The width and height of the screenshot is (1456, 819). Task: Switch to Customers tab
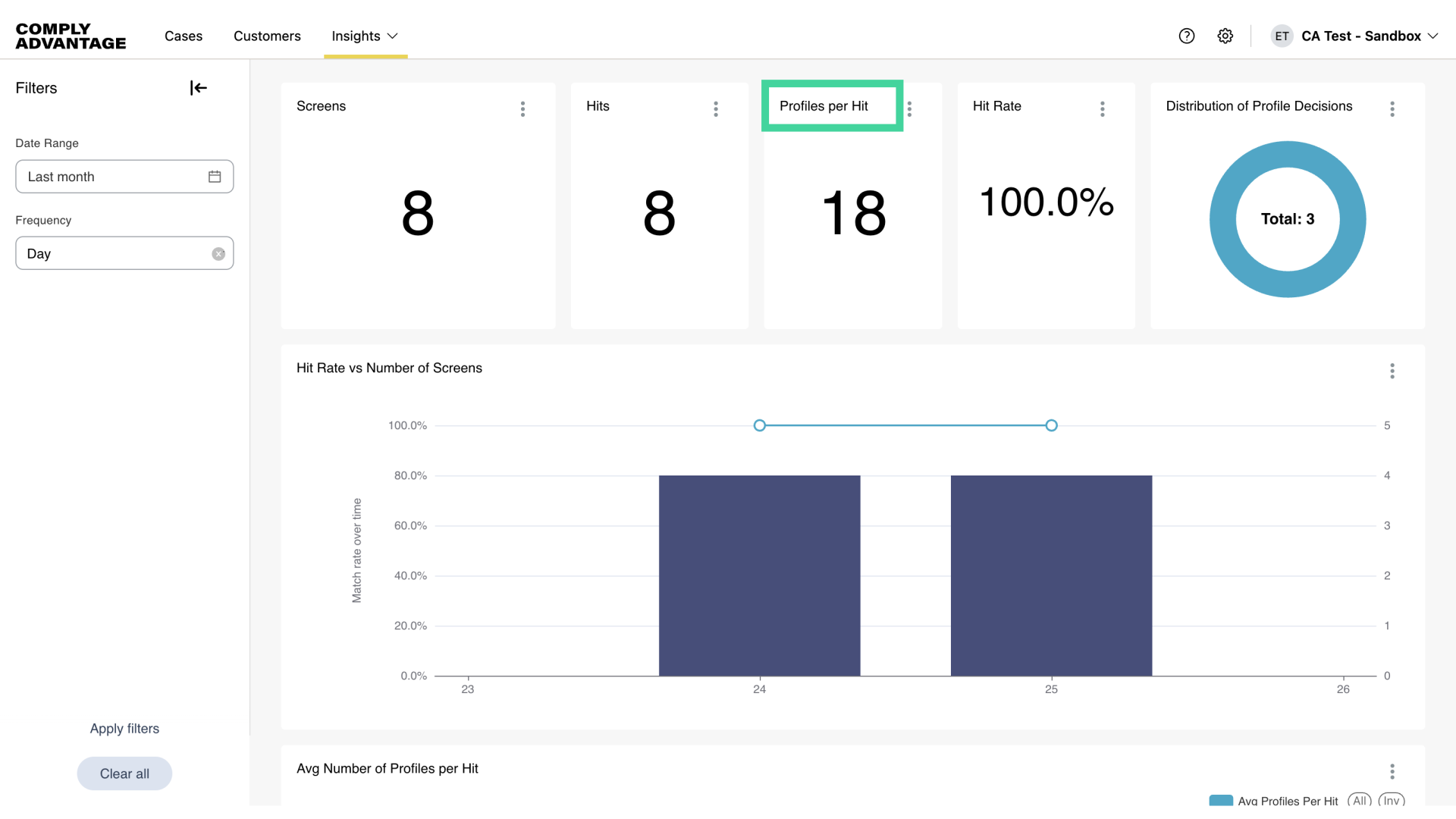click(267, 36)
